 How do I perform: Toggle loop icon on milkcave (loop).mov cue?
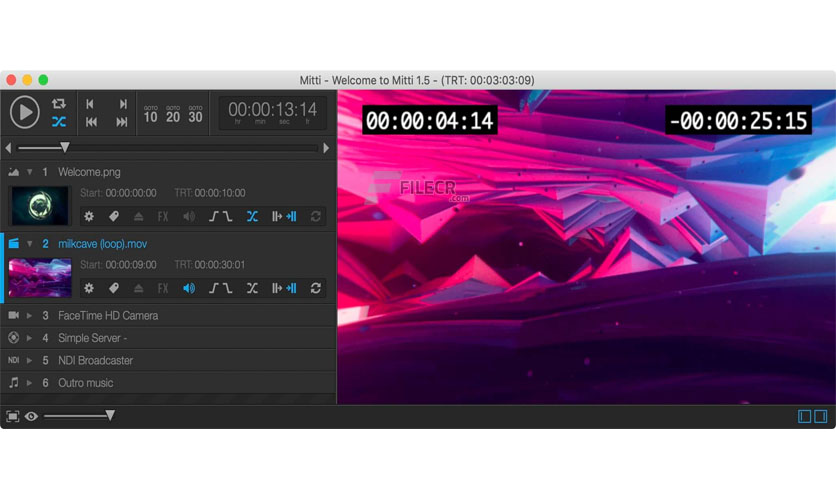[x=316, y=288]
